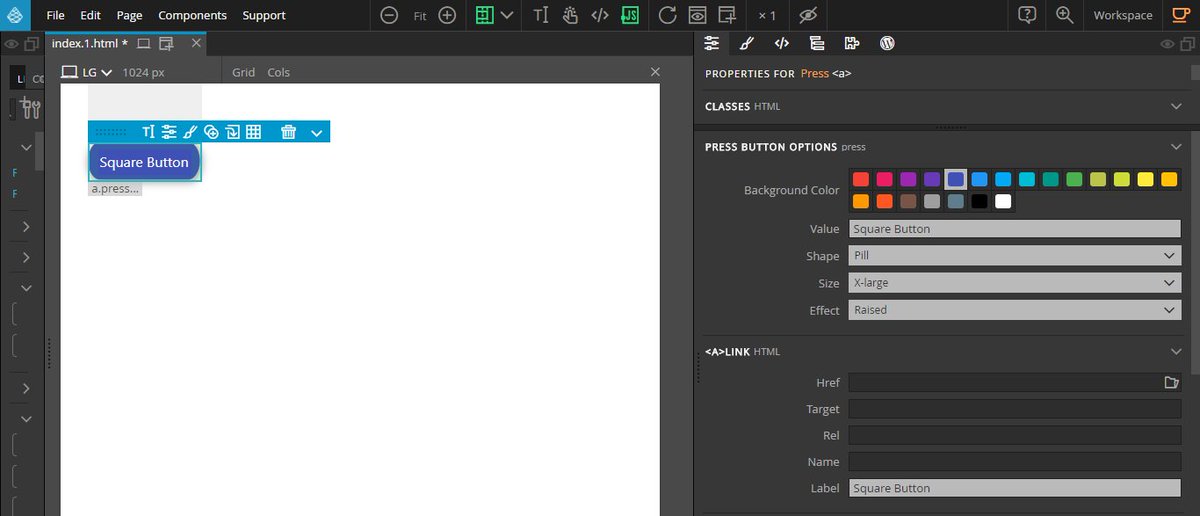Switch to the Properties sliders tab
Viewport: 1200px width, 516px height.
pos(712,43)
